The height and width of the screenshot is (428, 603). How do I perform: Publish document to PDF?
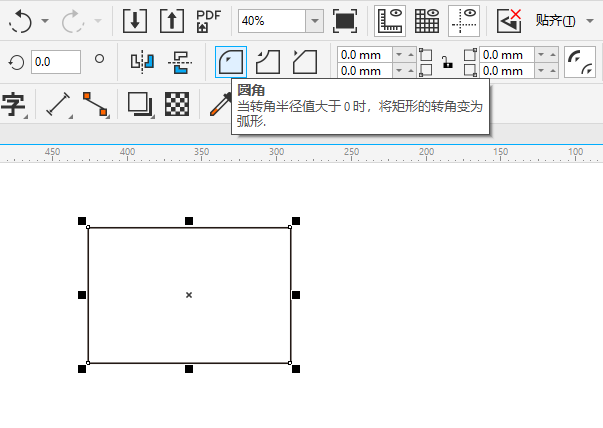coord(209,20)
